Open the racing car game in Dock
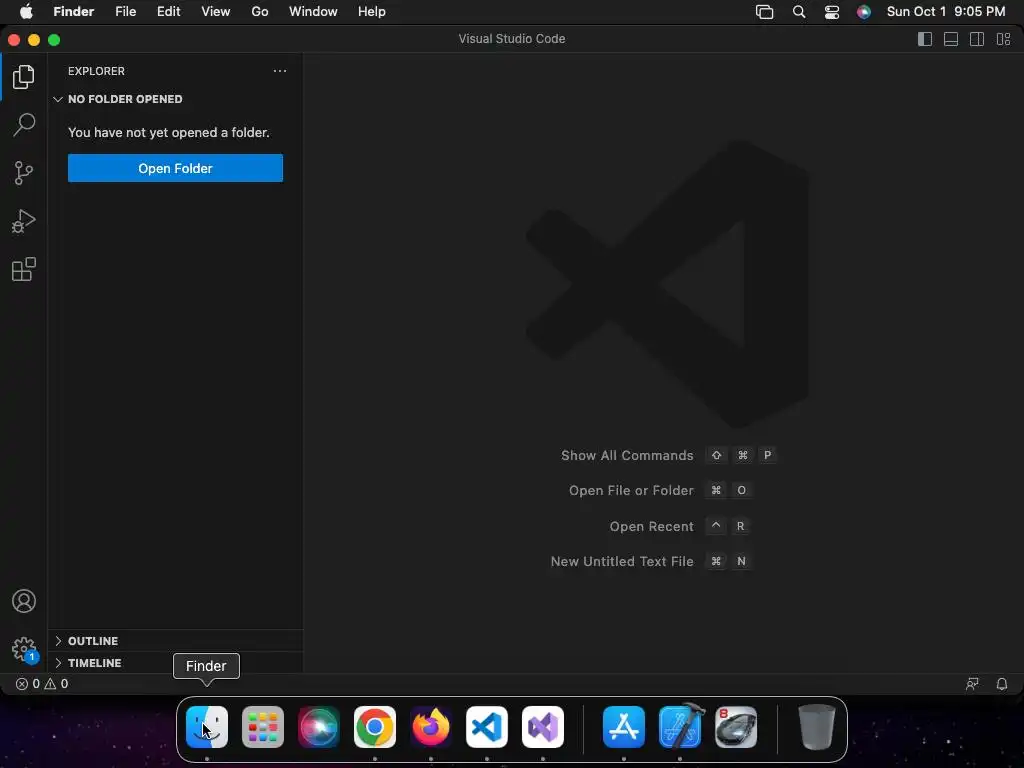 (x=736, y=727)
